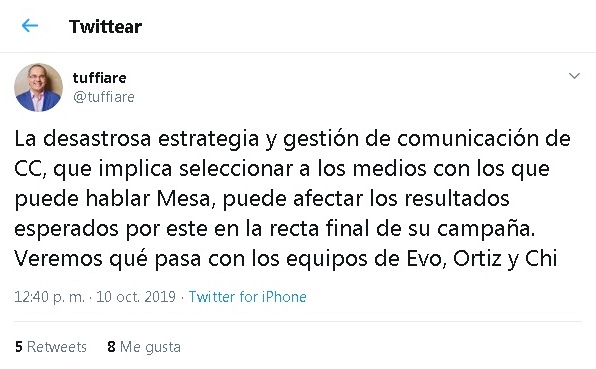Click the word Mesa in the tweet
Viewport: 596px width, 369px height.
point(183,198)
